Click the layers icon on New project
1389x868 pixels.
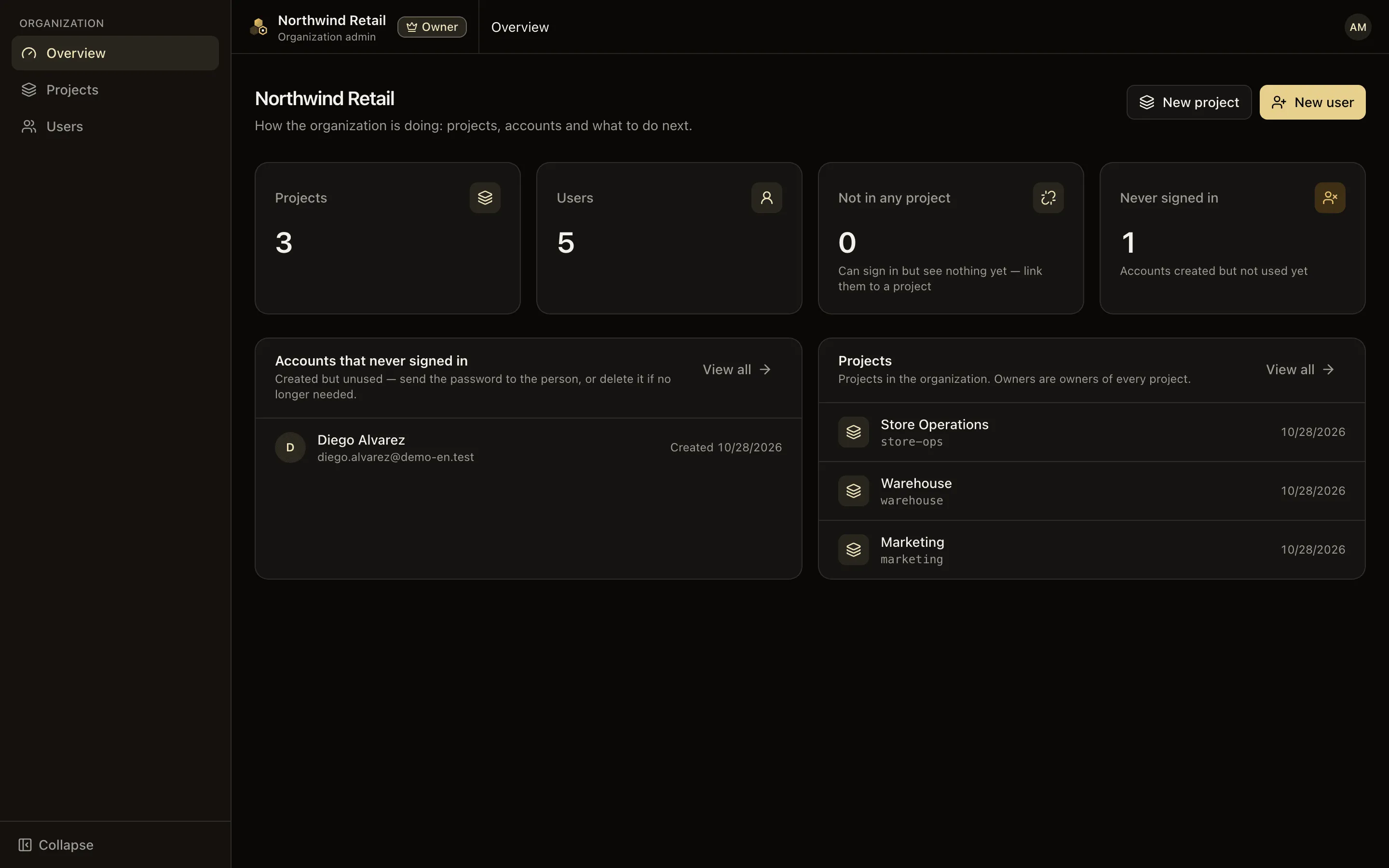click(1147, 102)
